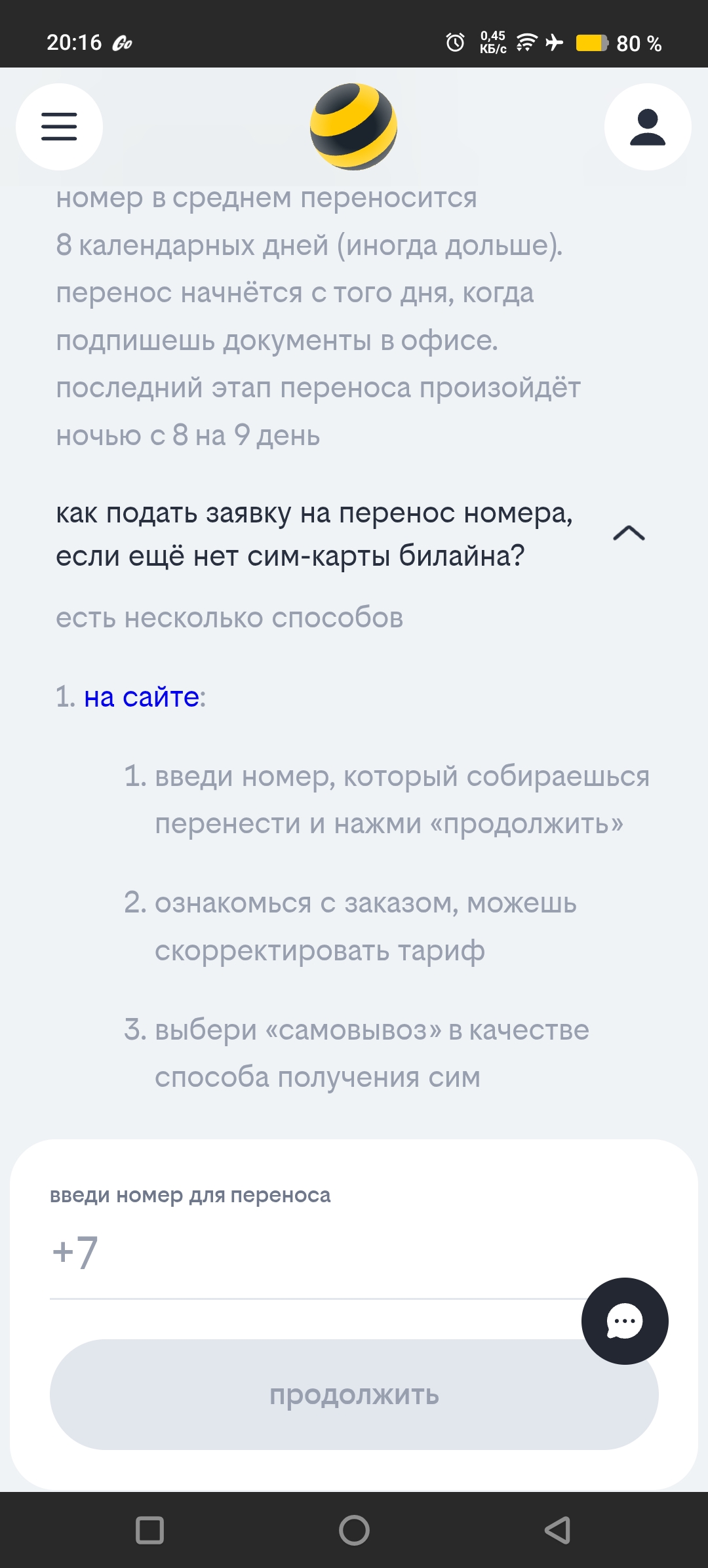708x1568 pixels.
Task: Open the hamburger menu
Action: point(59,127)
